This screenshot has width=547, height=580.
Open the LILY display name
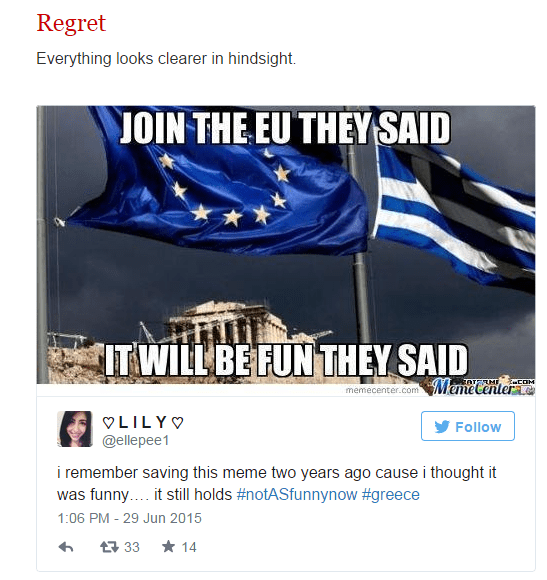click(143, 422)
